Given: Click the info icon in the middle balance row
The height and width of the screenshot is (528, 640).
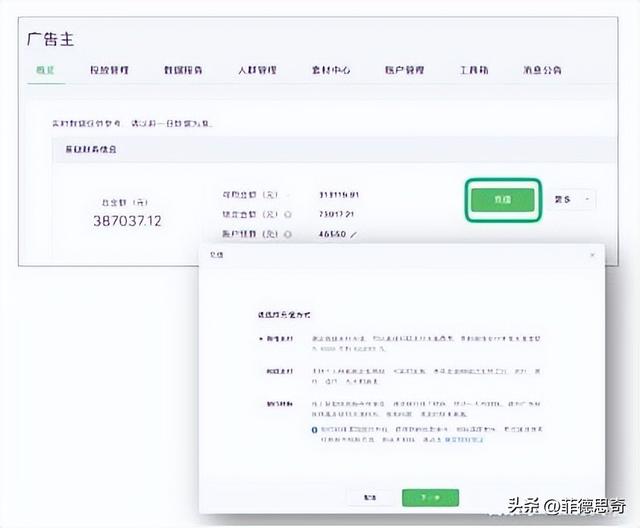Looking at the screenshot, I should (x=288, y=214).
